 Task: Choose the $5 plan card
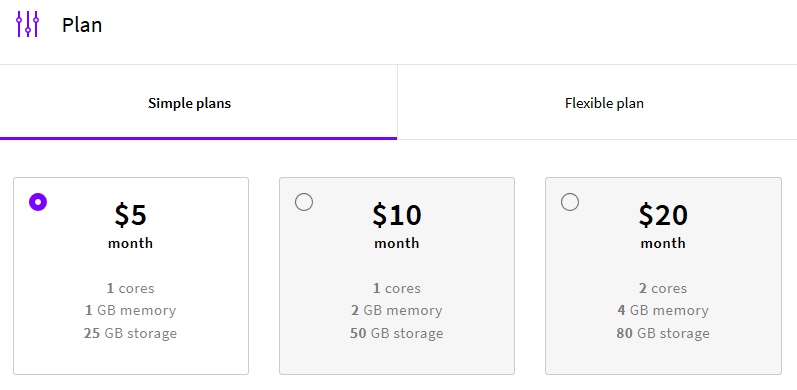[x=131, y=276]
